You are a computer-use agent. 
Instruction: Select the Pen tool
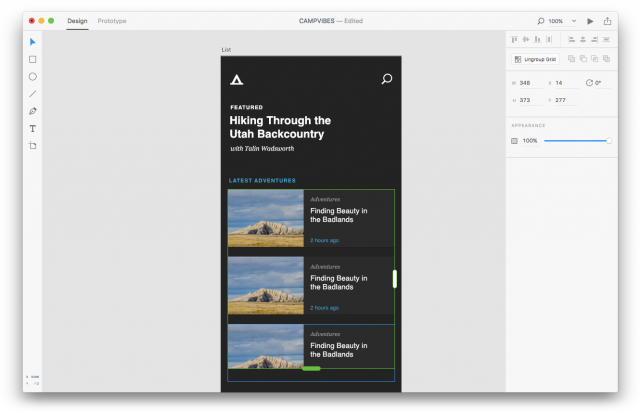(32, 111)
